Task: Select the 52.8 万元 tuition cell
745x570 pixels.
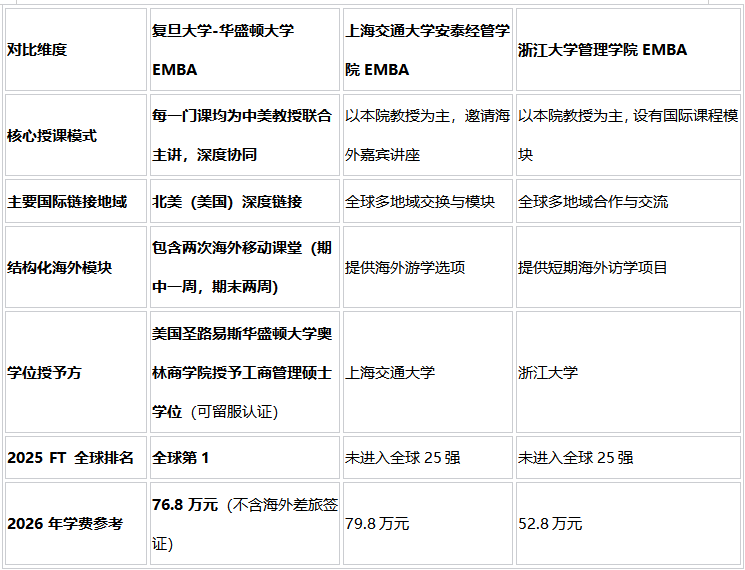Action: [x=550, y=524]
